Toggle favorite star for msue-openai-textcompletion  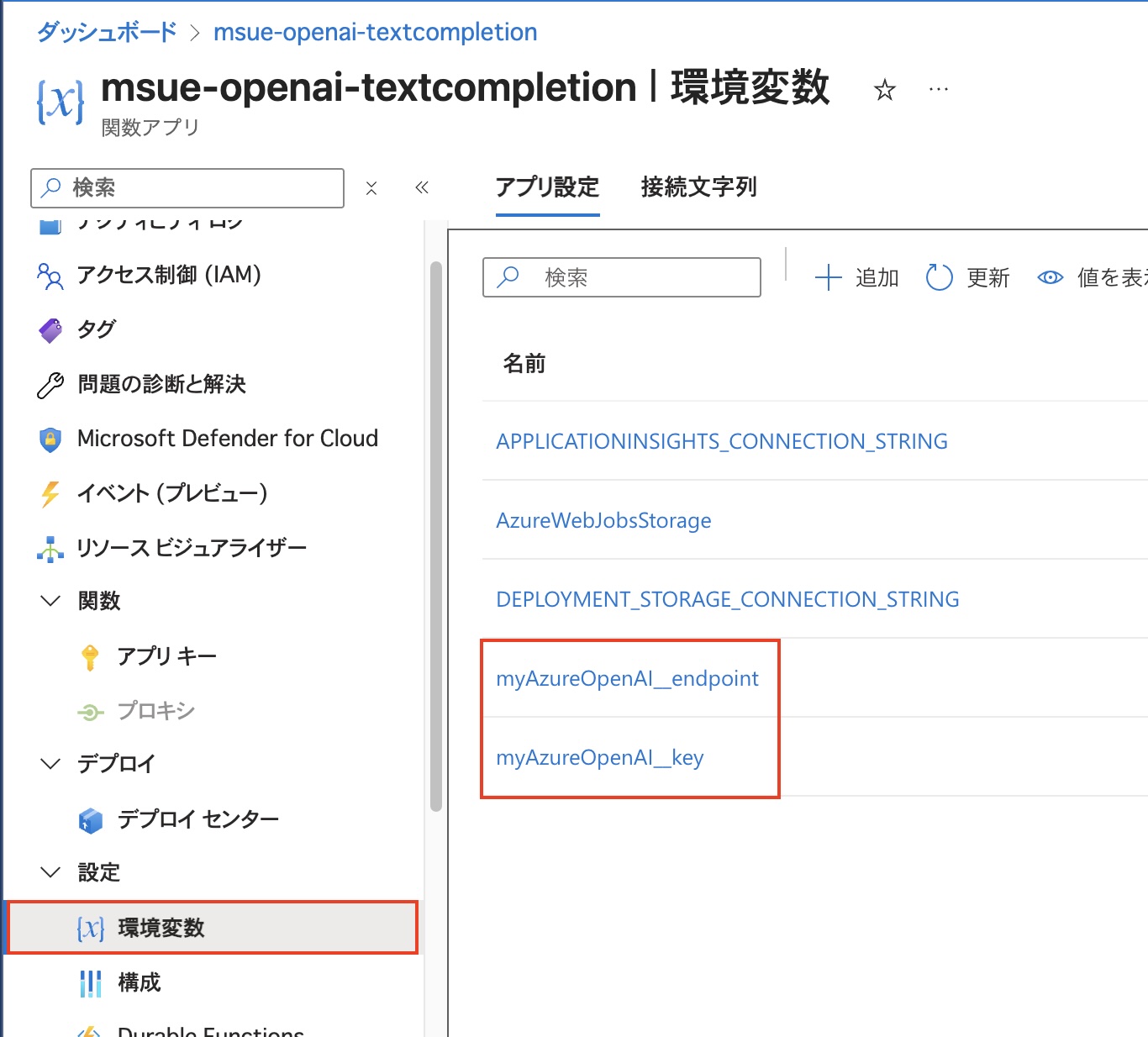885,89
